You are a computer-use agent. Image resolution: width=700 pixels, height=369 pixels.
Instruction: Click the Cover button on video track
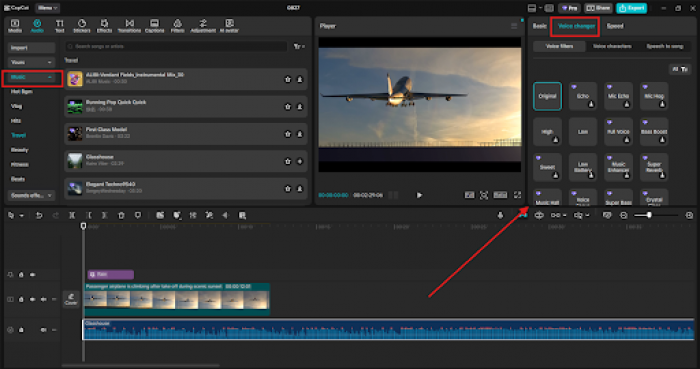click(x=71, y=299)
